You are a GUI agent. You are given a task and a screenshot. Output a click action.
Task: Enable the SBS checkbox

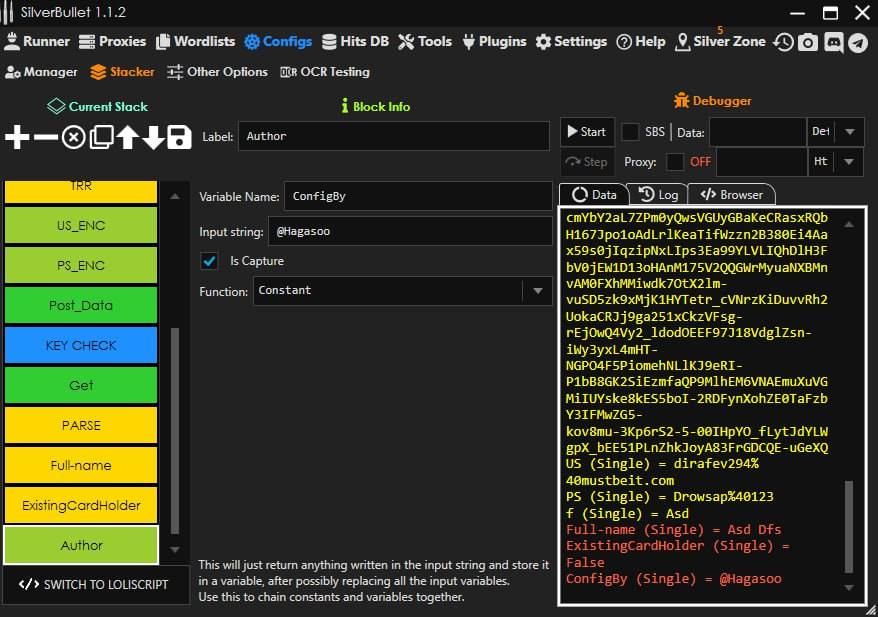(x=631, y=132)
